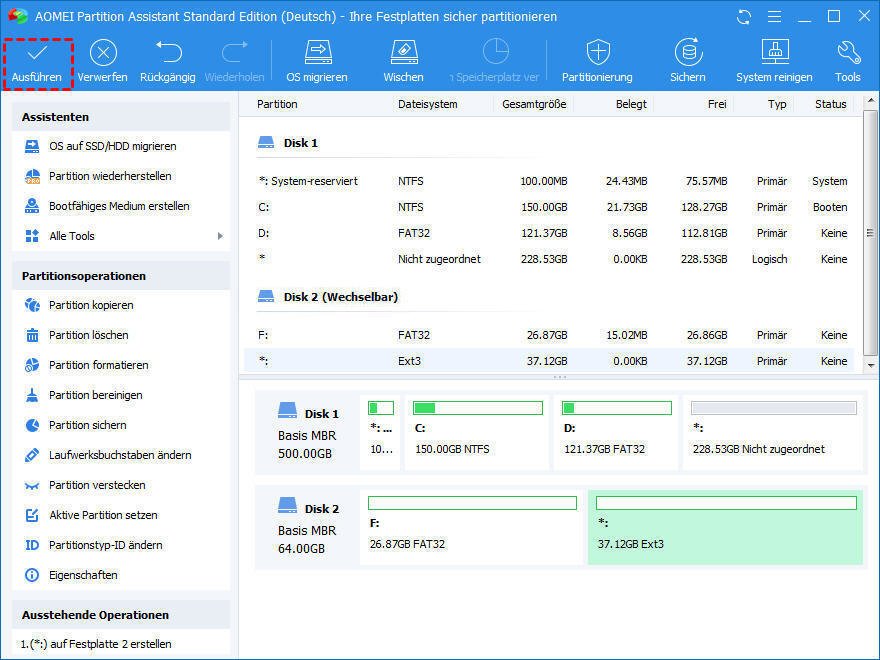Click the Verwerfen discard icon

pos(103,53)
